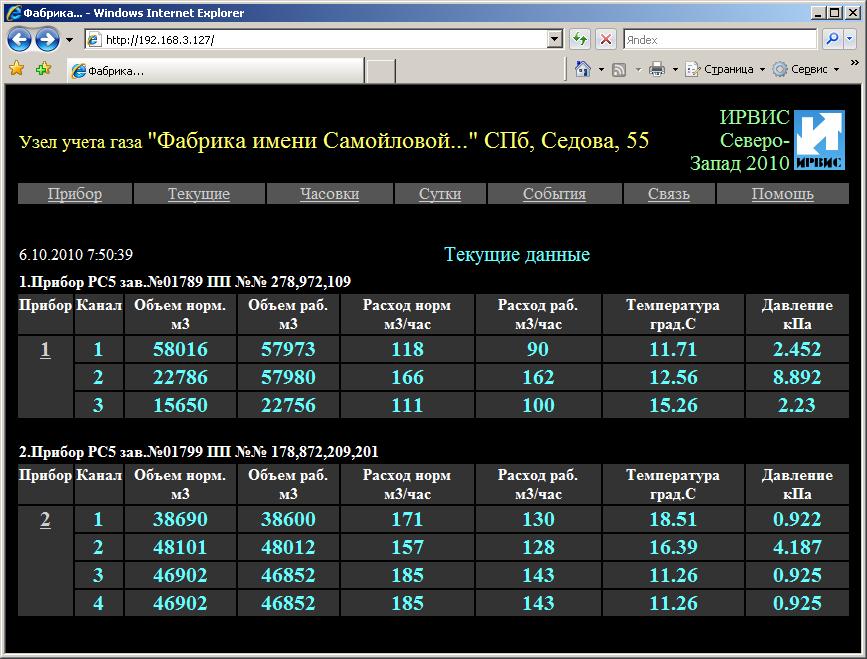Open the Текущие navigation link
Image resolution: width=867 pixels, height=659 pixels.
pos(199,194)
